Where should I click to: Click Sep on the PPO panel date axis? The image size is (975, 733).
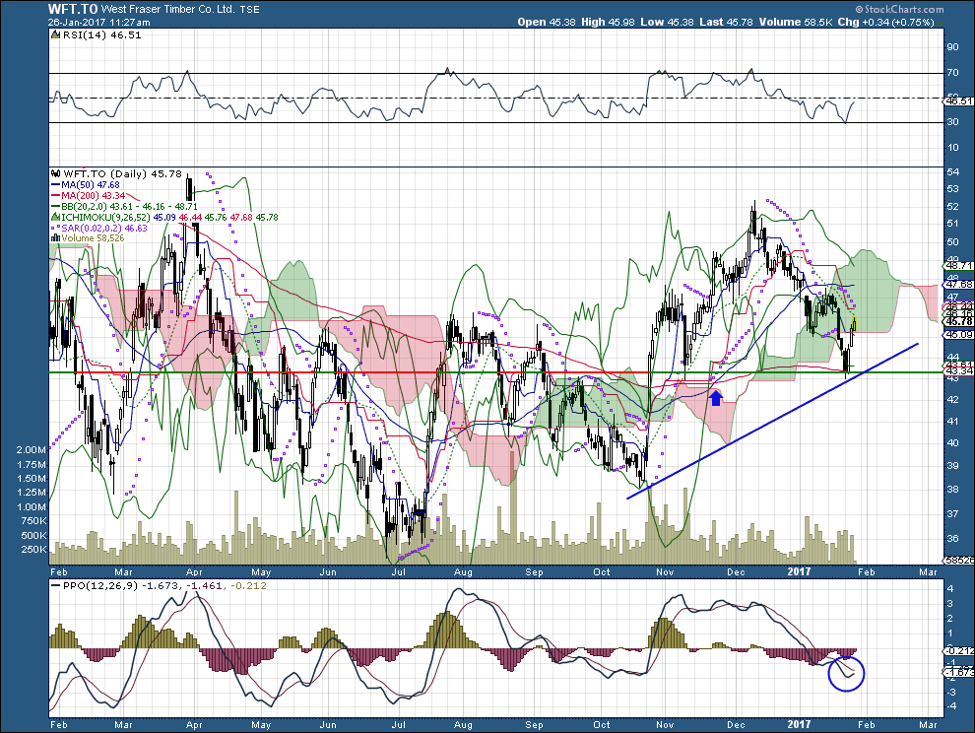pyautogui.click(x=534, y=724)
